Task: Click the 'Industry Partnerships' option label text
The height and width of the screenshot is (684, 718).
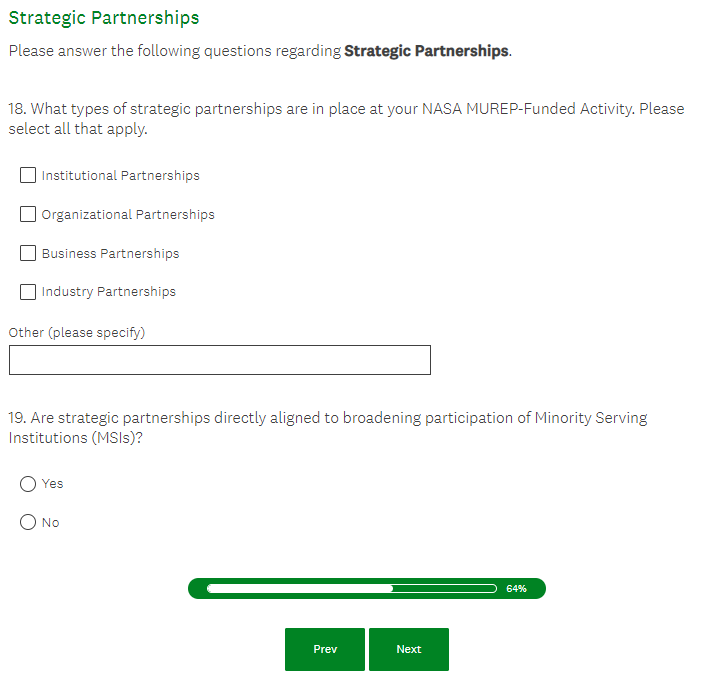Action: (x=108, y=292)
